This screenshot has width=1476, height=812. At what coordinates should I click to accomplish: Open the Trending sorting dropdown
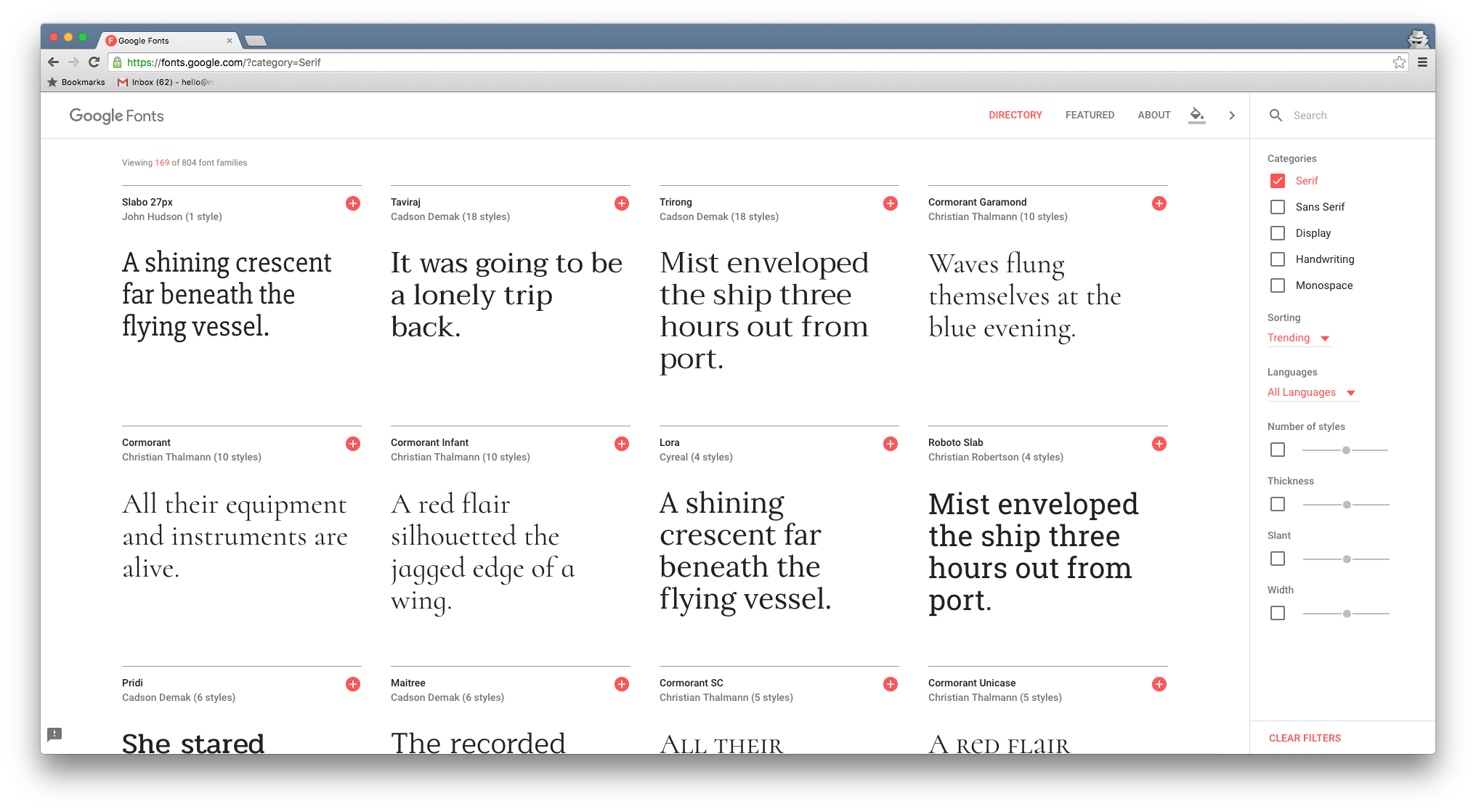[1299, 338]
